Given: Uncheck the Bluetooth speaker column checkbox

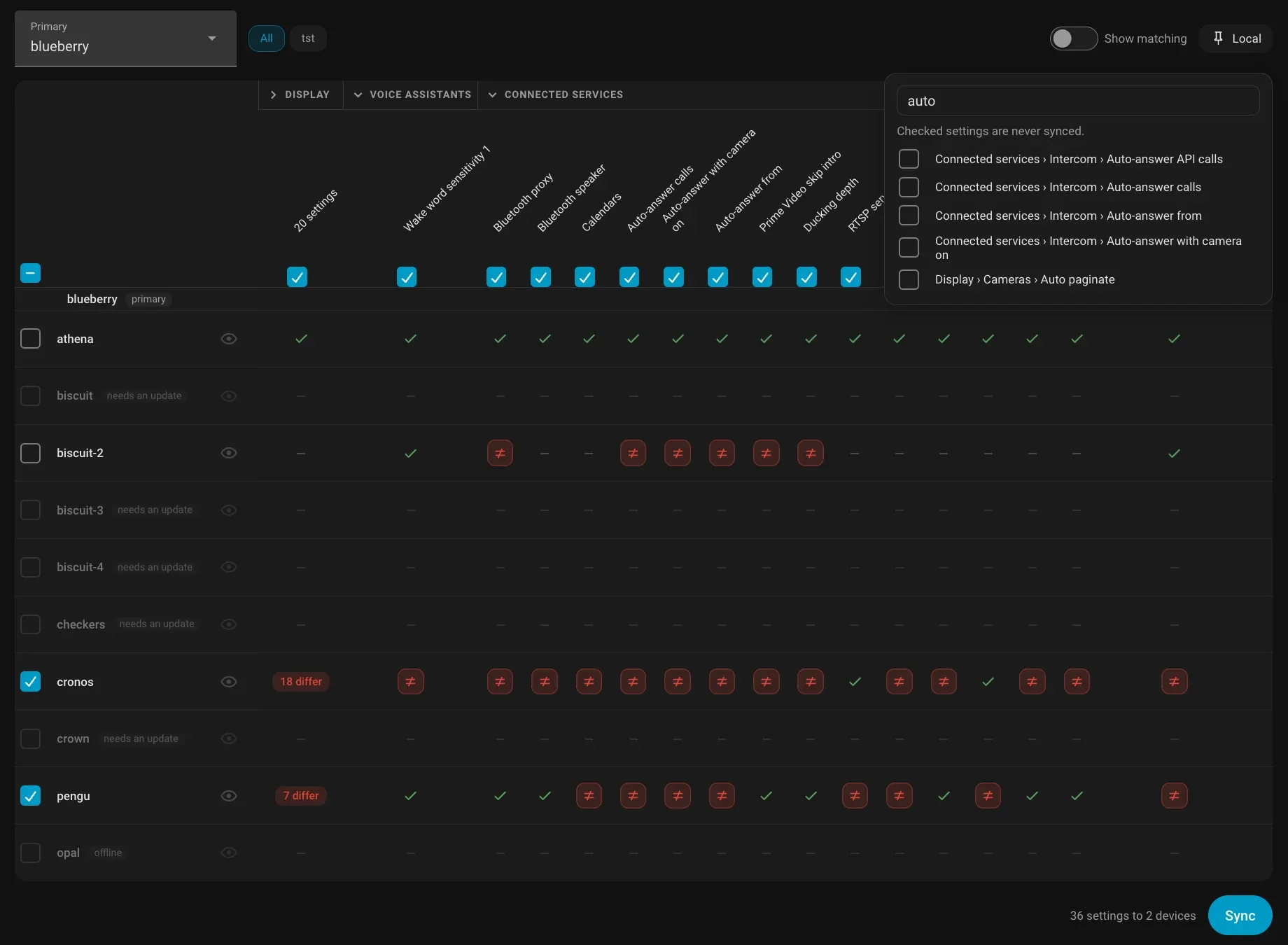Looking at the screenshot, I should pos(540,277).
